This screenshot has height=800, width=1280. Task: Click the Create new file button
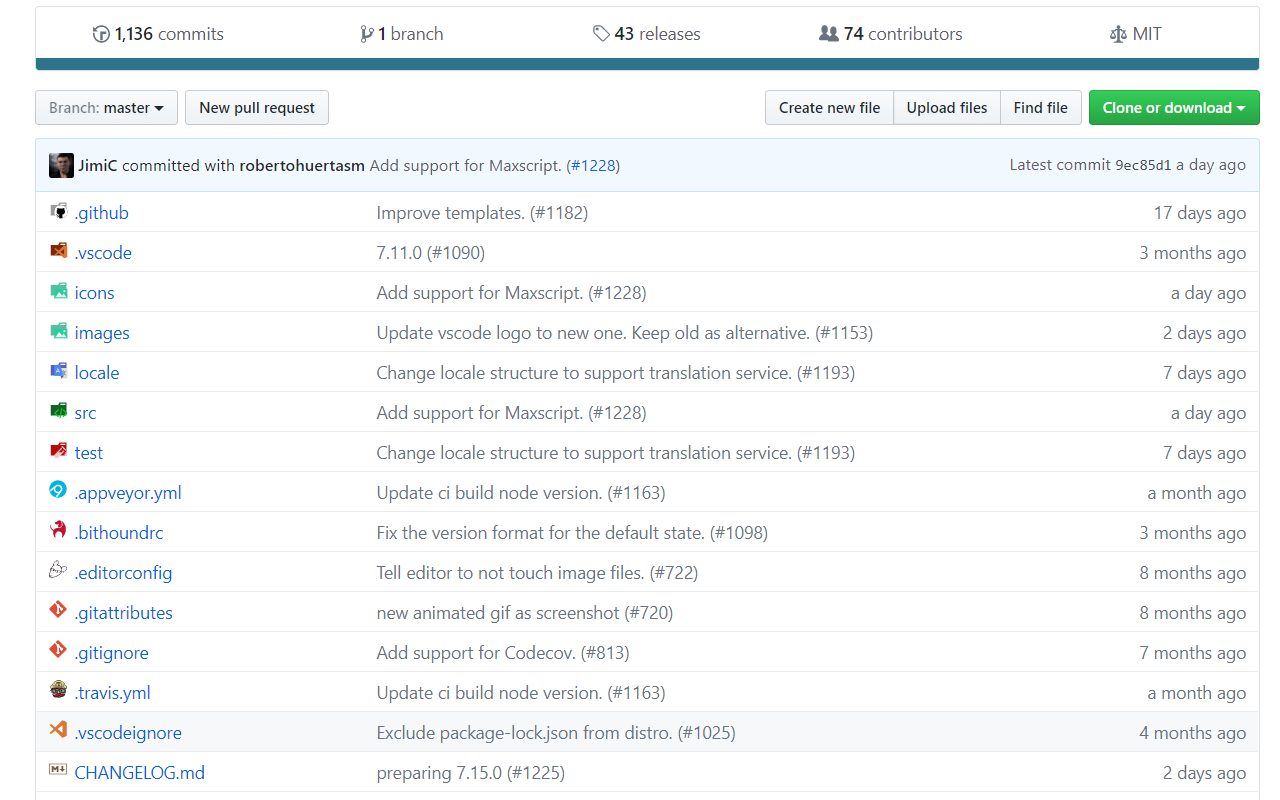click(829, 108)
